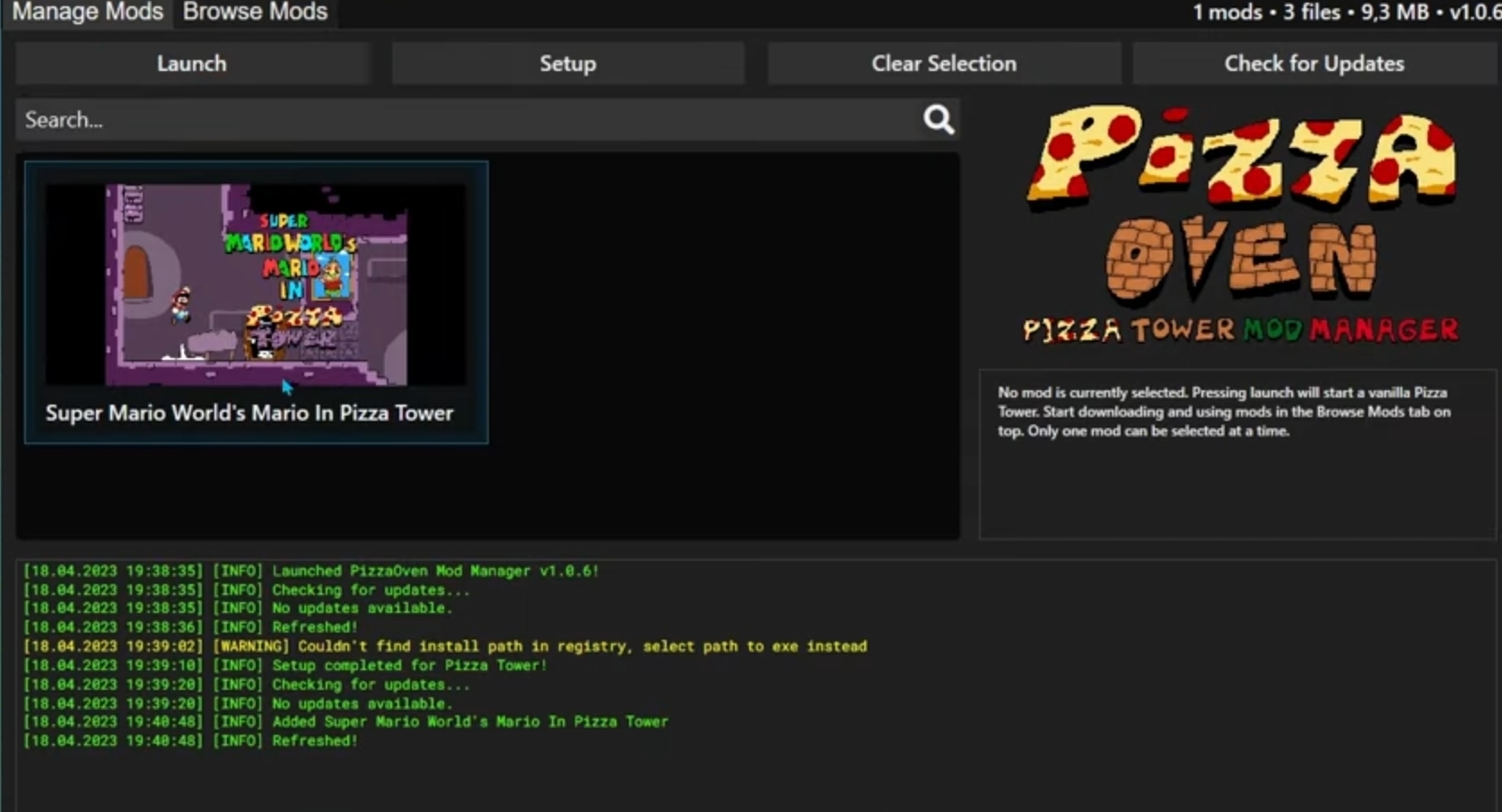Viewport: 1502px width, 812px height.
Task: Click the 'No updates available.' log line at 19:38:35
Action: (x=238, y=608)
